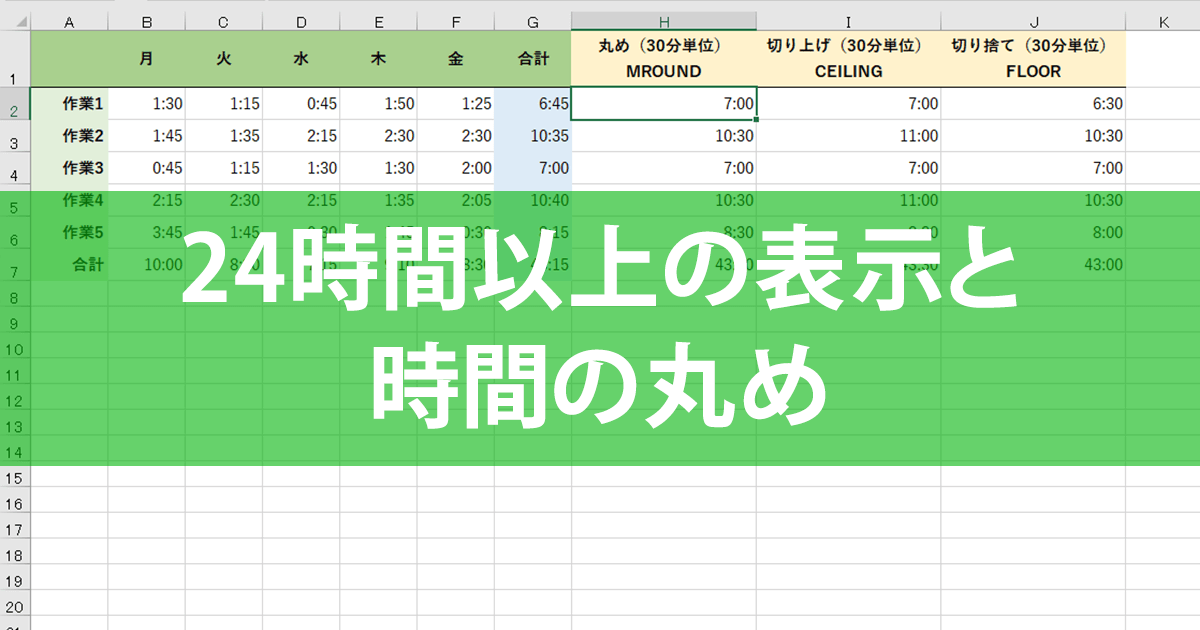Click the 木 header cell
This screenshot has width=1200, height=630.
pos(378,59)
